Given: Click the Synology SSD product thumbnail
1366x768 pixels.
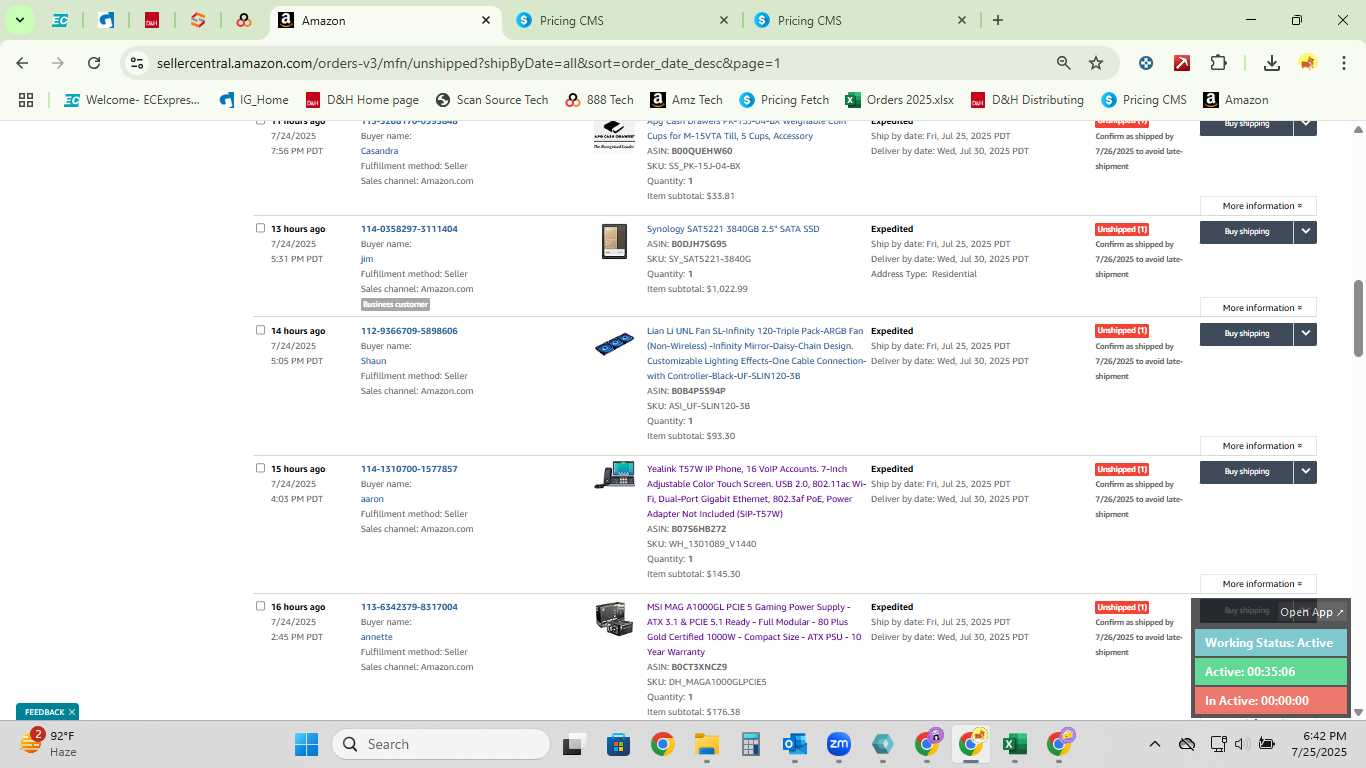Looking at the screenshot, I should (614, 241).
